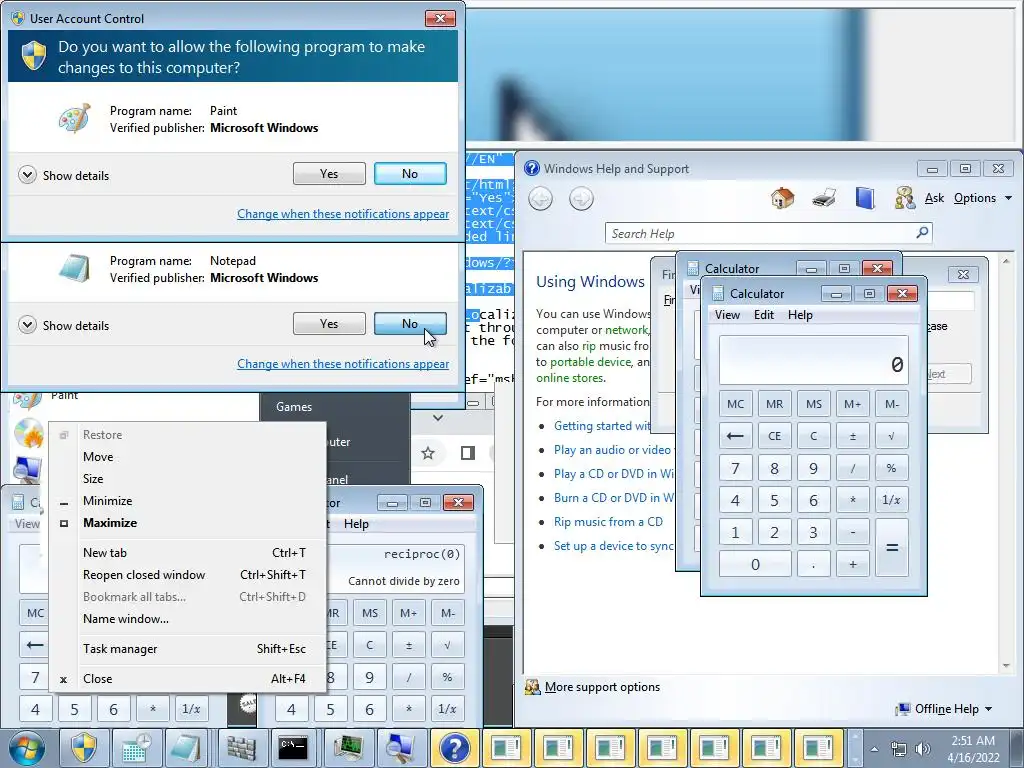Viewport: 1024px width, 768px height.
Task: Go to Help and Support home page
Action: (782, 198)
